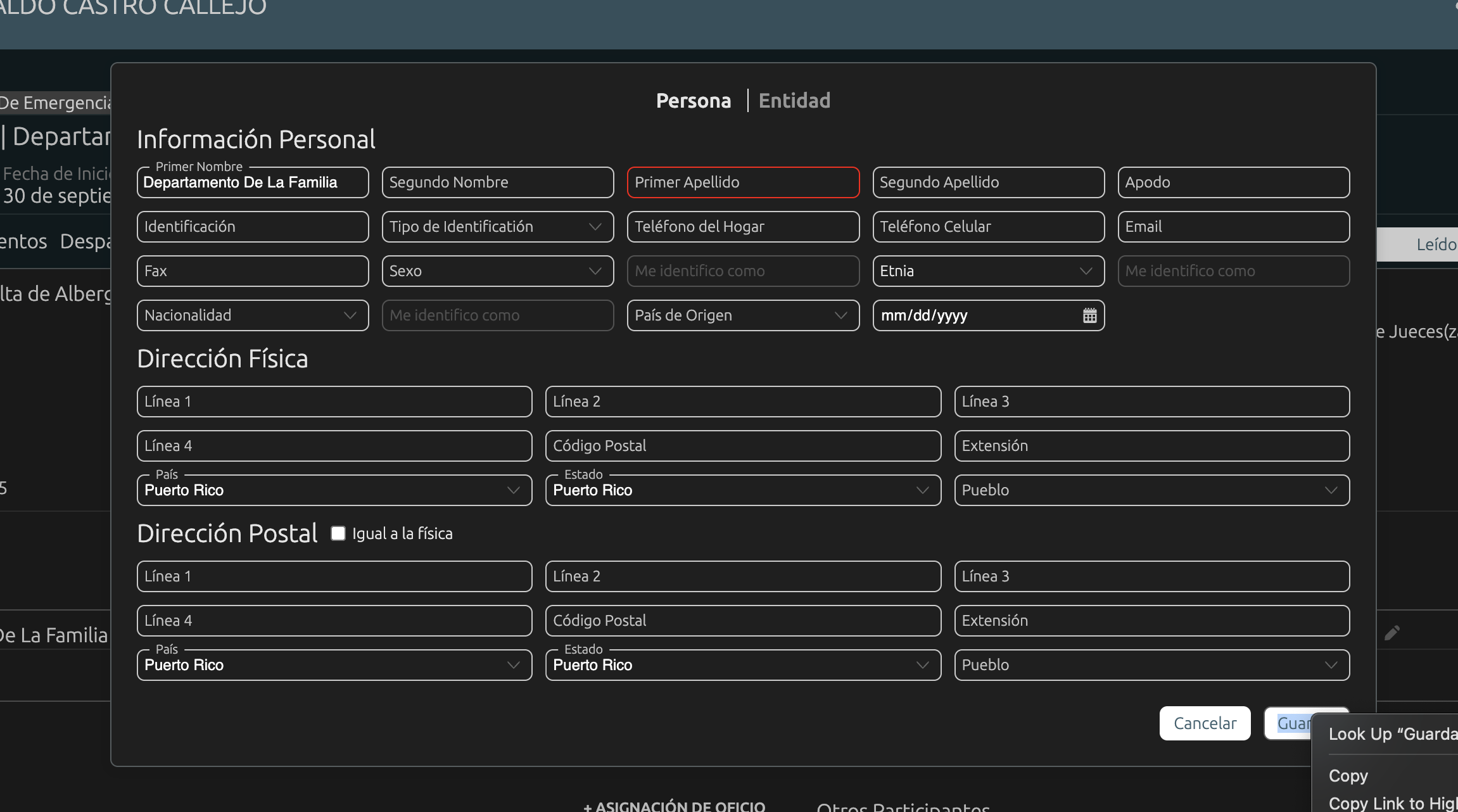The image size is (1458, 812).
Task: Expand Pueblo dropdown under Dirección Física
Action: pyautogui.click(x=1151, y=490)
